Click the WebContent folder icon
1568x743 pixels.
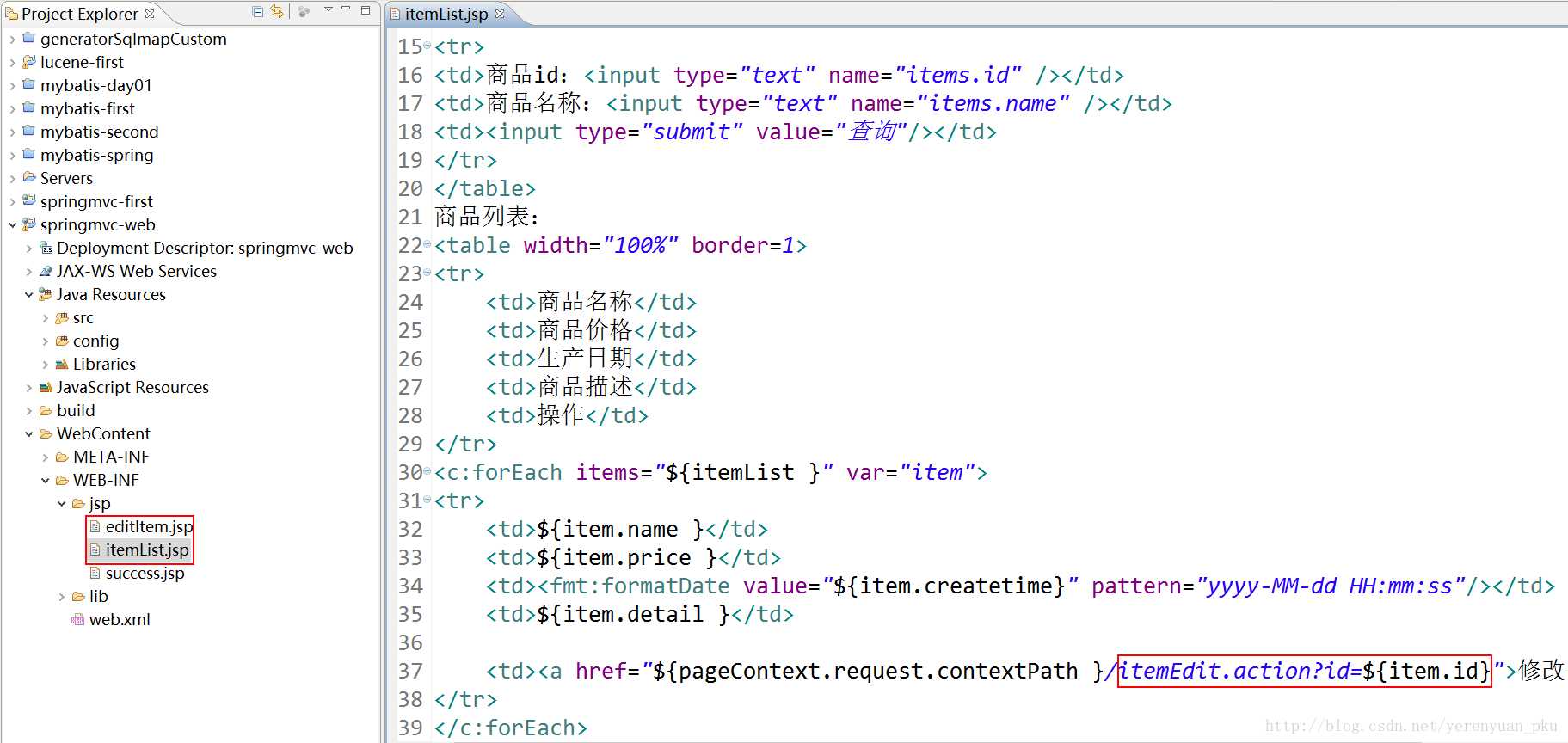[46, 433]
